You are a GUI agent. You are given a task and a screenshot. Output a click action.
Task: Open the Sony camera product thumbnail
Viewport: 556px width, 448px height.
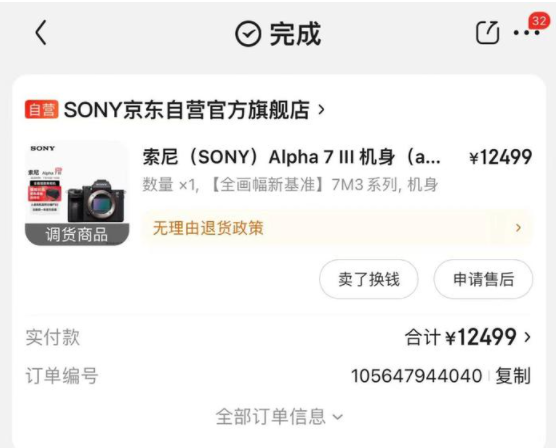pyautogui.click(x=77, y=193)
